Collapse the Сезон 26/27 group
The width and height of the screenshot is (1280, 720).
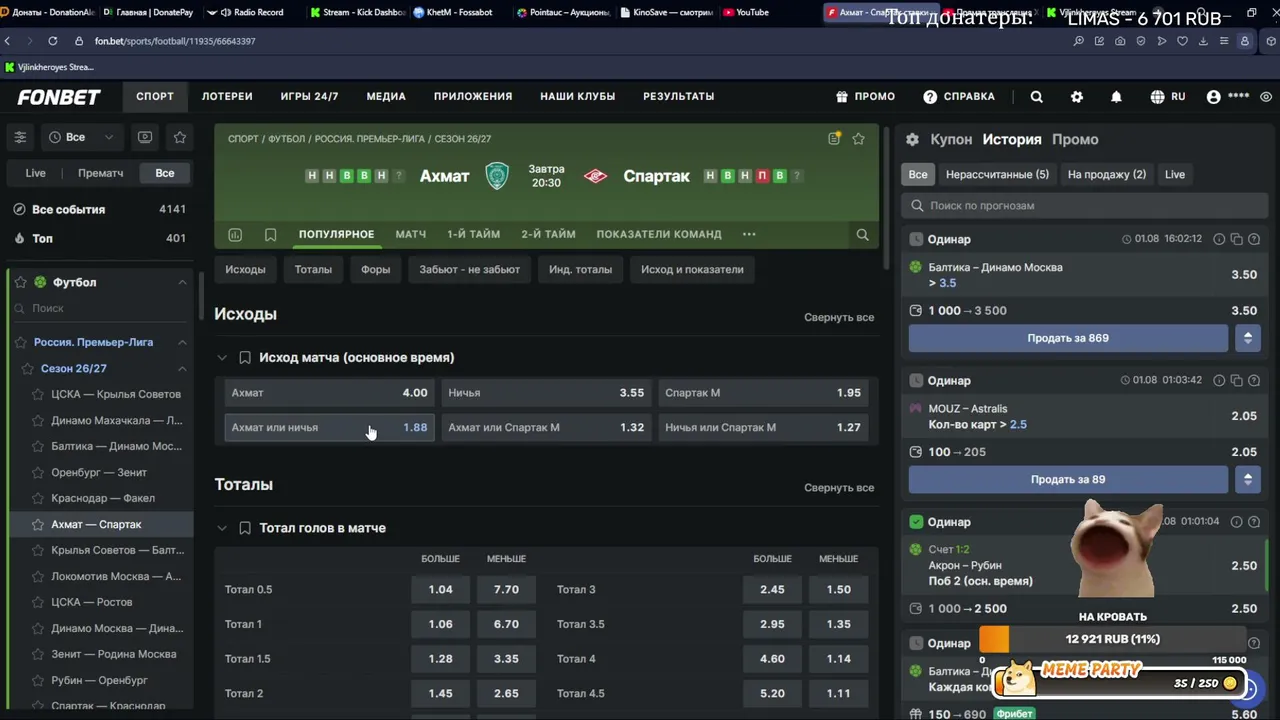[x=182, y=368]
